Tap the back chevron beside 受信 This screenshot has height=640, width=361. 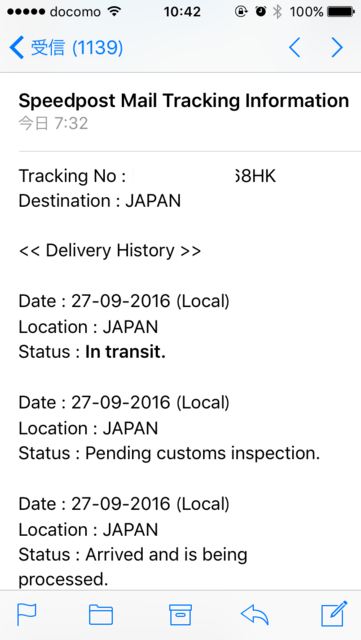coord(16,47)
